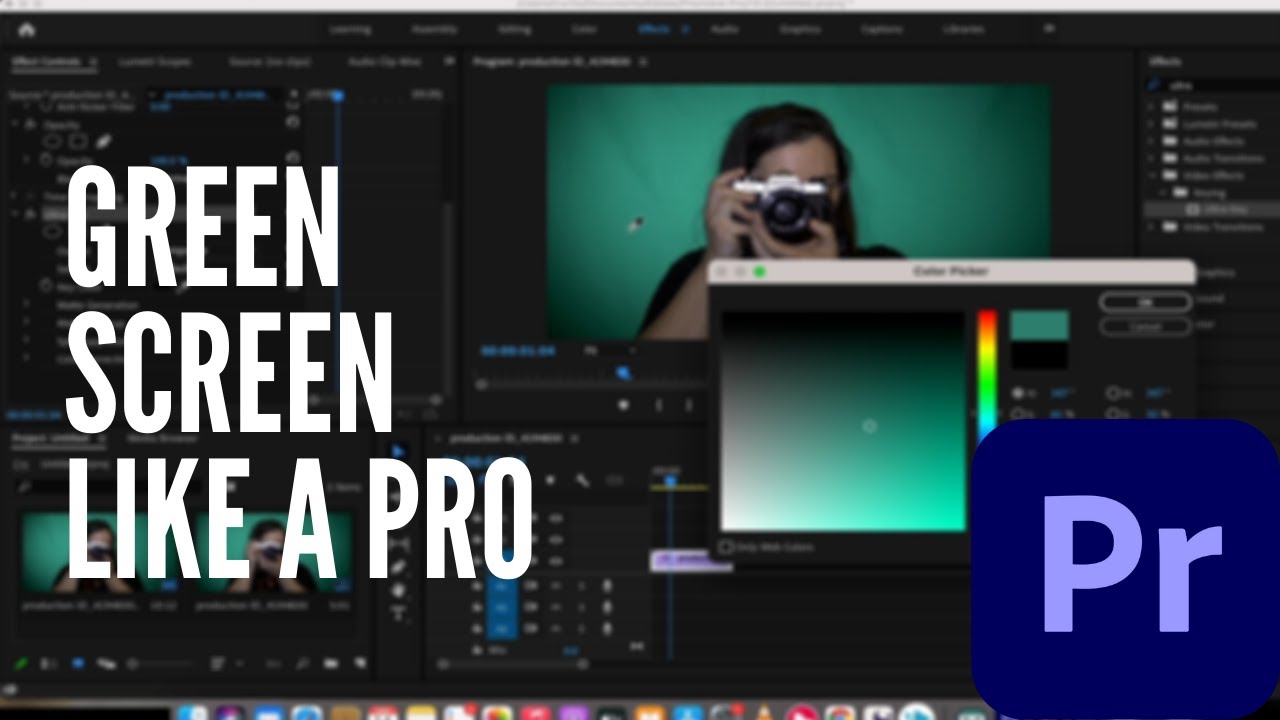Solo the top audio track

[580, 585]
